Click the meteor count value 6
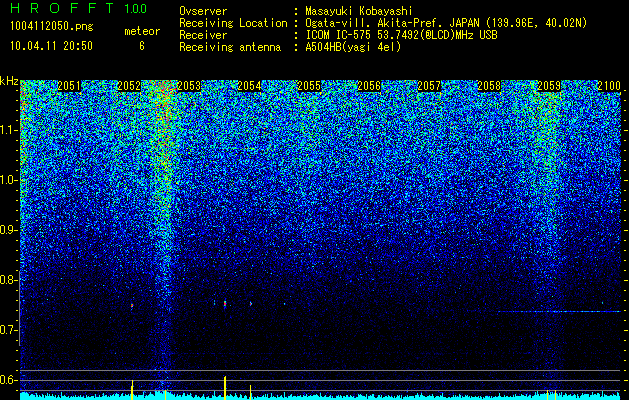 click(x=142, y=46)
